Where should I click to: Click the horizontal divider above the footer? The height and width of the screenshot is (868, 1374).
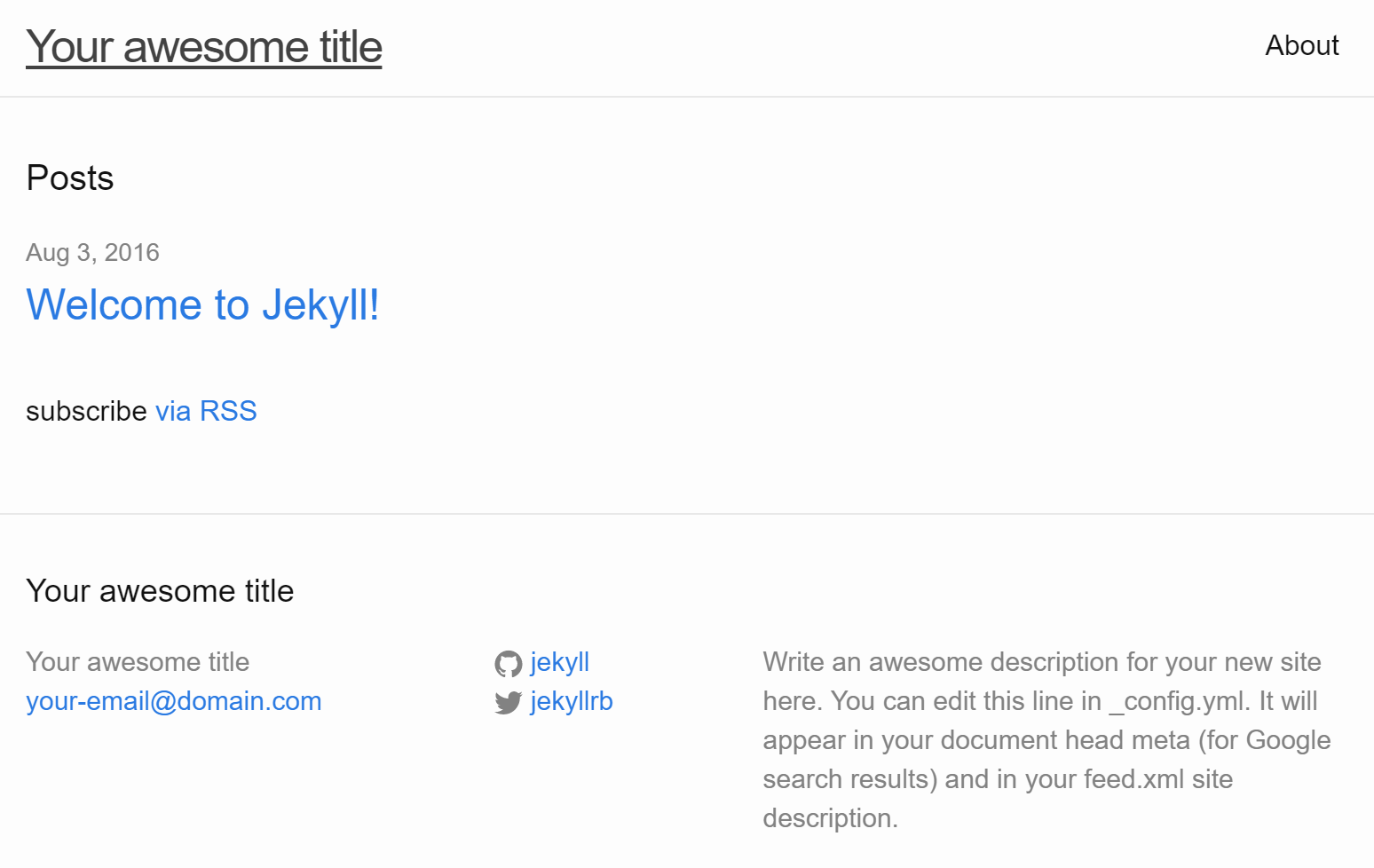(x=687, y=514)
